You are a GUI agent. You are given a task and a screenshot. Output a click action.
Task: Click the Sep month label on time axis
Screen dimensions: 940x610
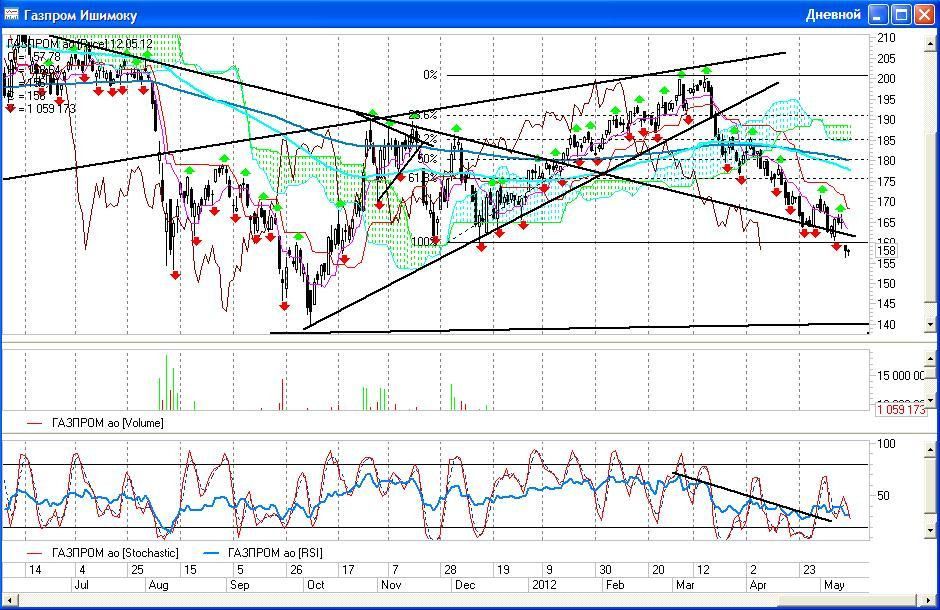(x=239, y=585)
